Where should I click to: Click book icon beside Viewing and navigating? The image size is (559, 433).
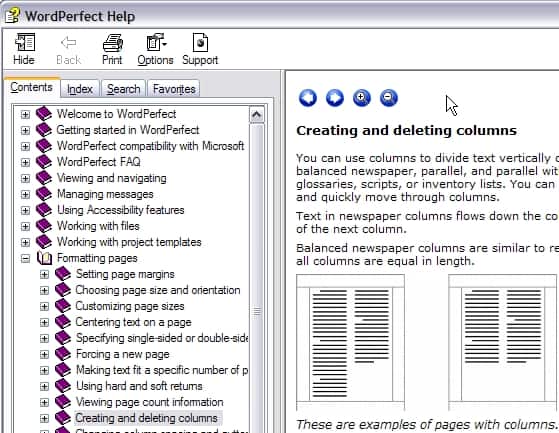(44, 178)
